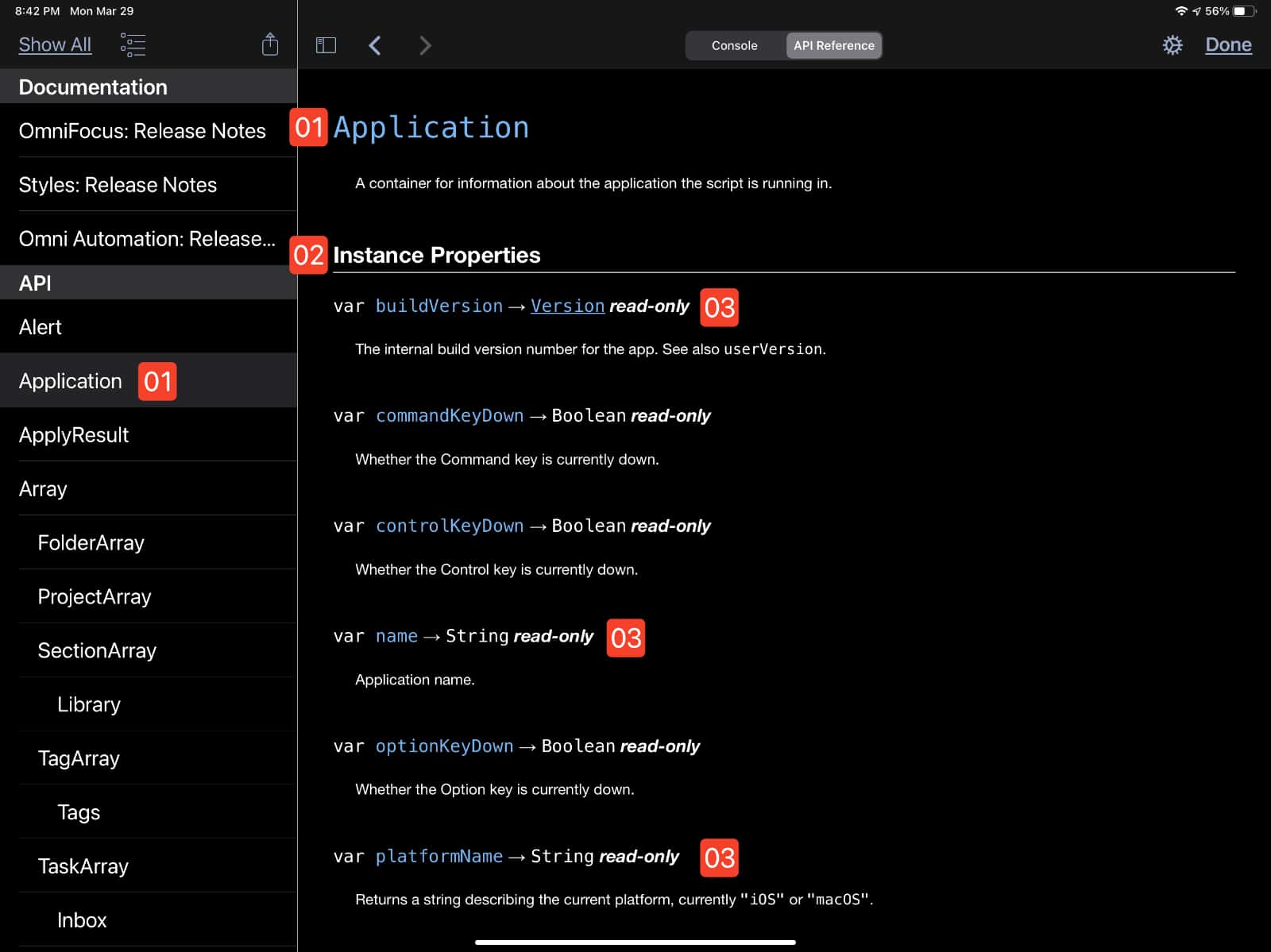Image resolution: width=1271 pixels, height=952 pixels.
Task: Open the Version type link
Action: pos(567,306)
